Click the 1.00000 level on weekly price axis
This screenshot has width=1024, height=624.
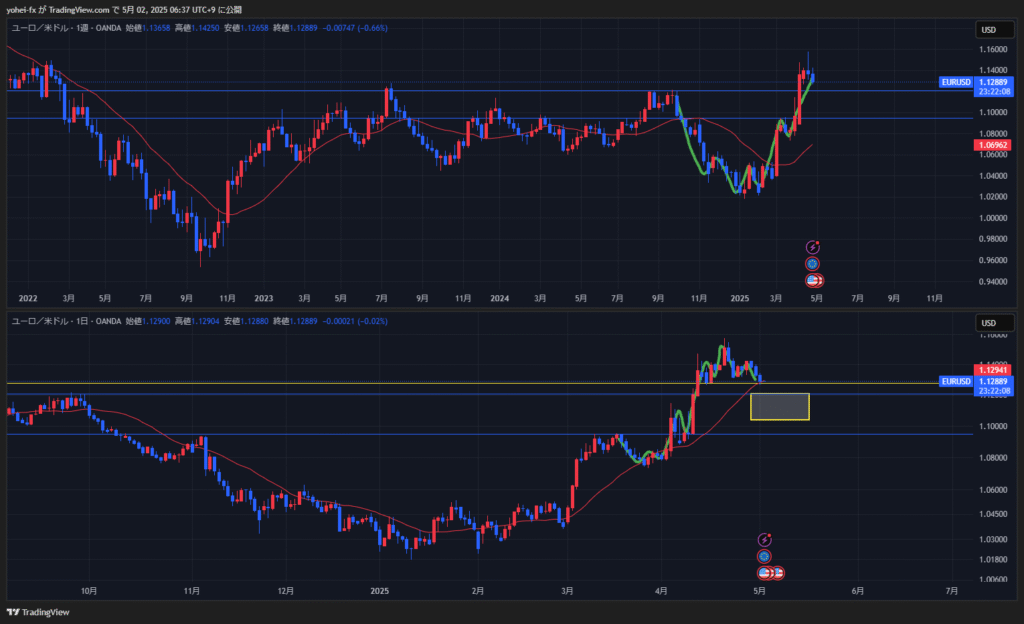coord(993,218)
